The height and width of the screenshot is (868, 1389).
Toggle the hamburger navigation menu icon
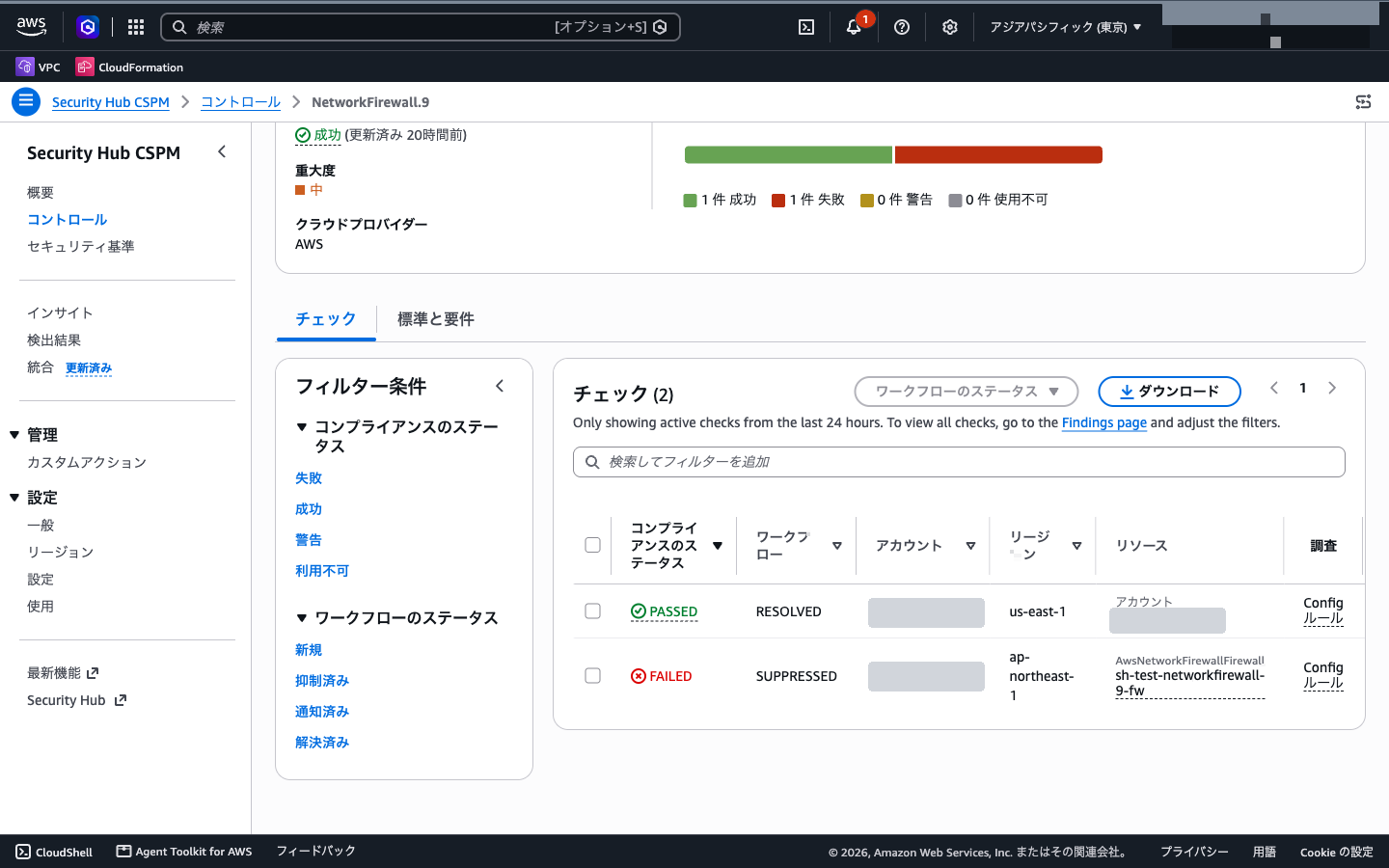[26, 101]
